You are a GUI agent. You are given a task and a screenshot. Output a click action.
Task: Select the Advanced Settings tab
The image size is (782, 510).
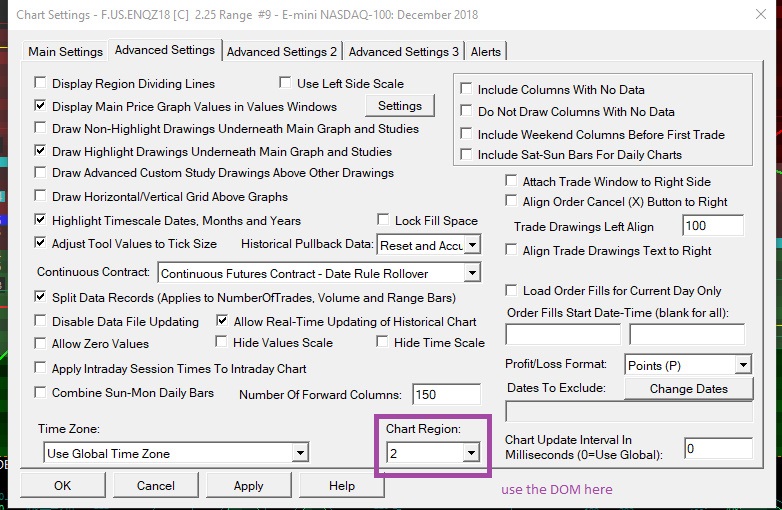coord(165,50)
